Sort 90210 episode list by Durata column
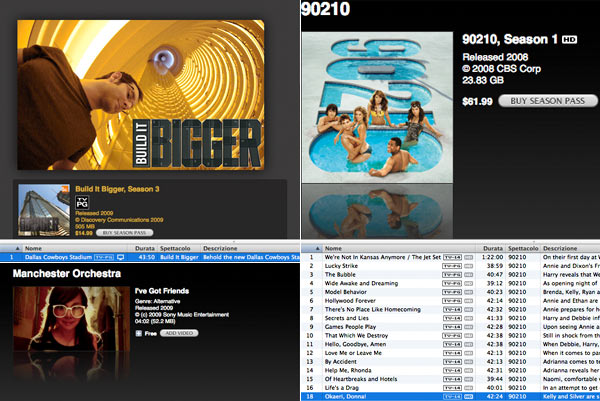The image size is (600, 401). tap(492, 246)
